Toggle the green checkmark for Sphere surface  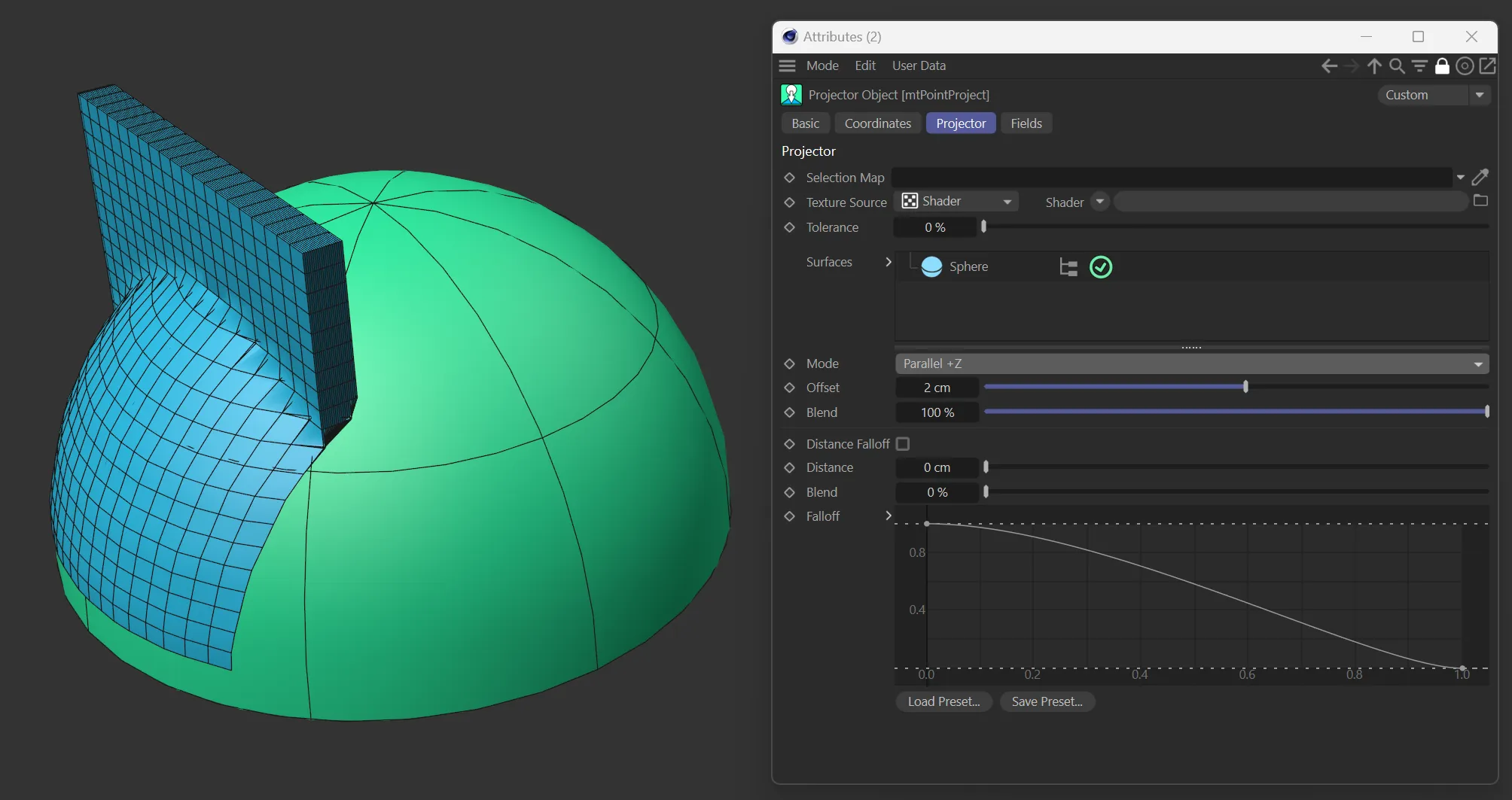1101,267
